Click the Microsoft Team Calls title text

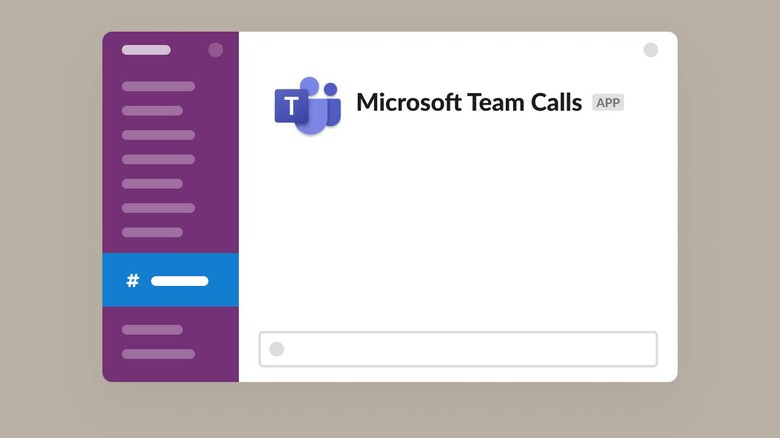click(469, 103)
